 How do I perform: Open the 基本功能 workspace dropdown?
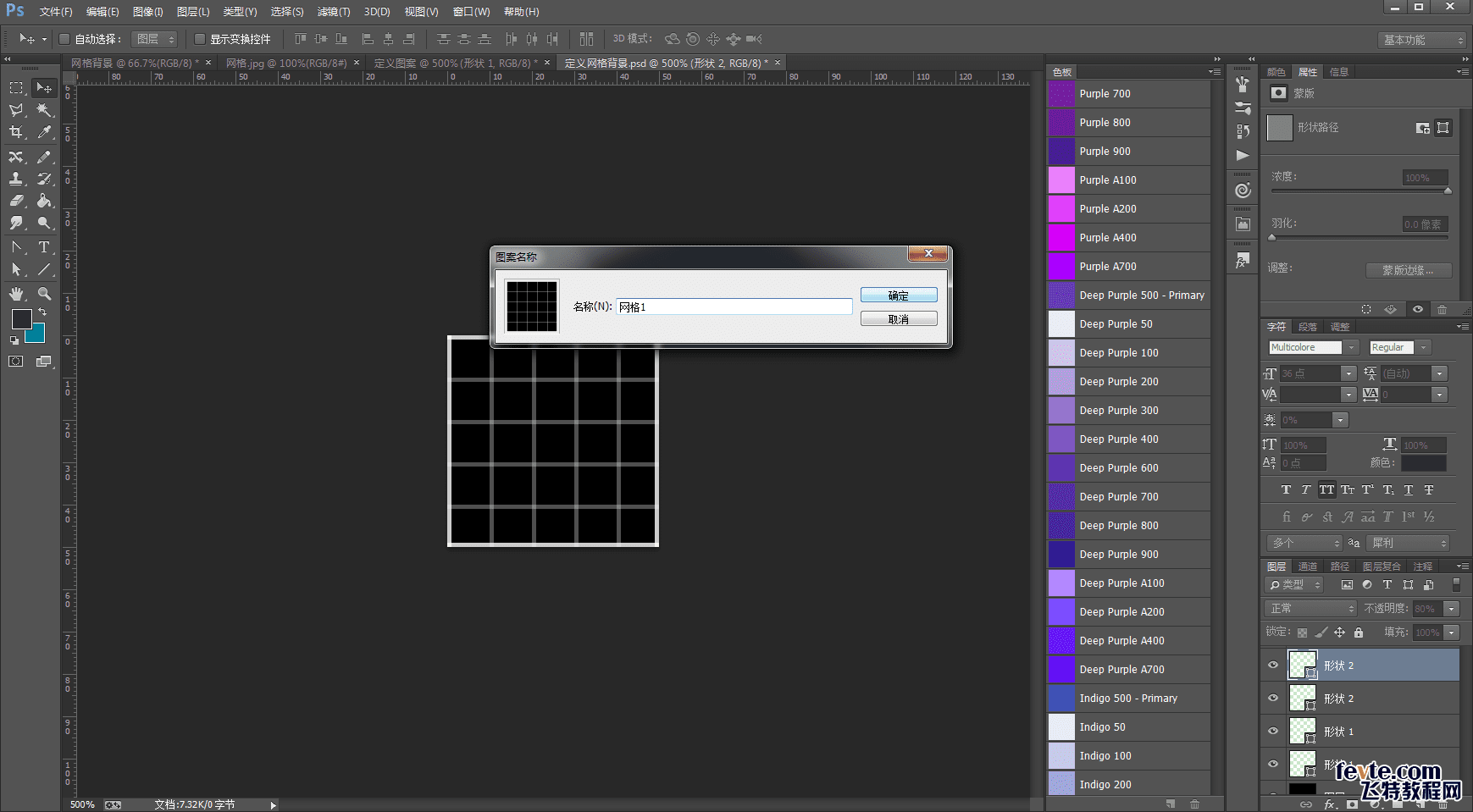point(1422,40)
